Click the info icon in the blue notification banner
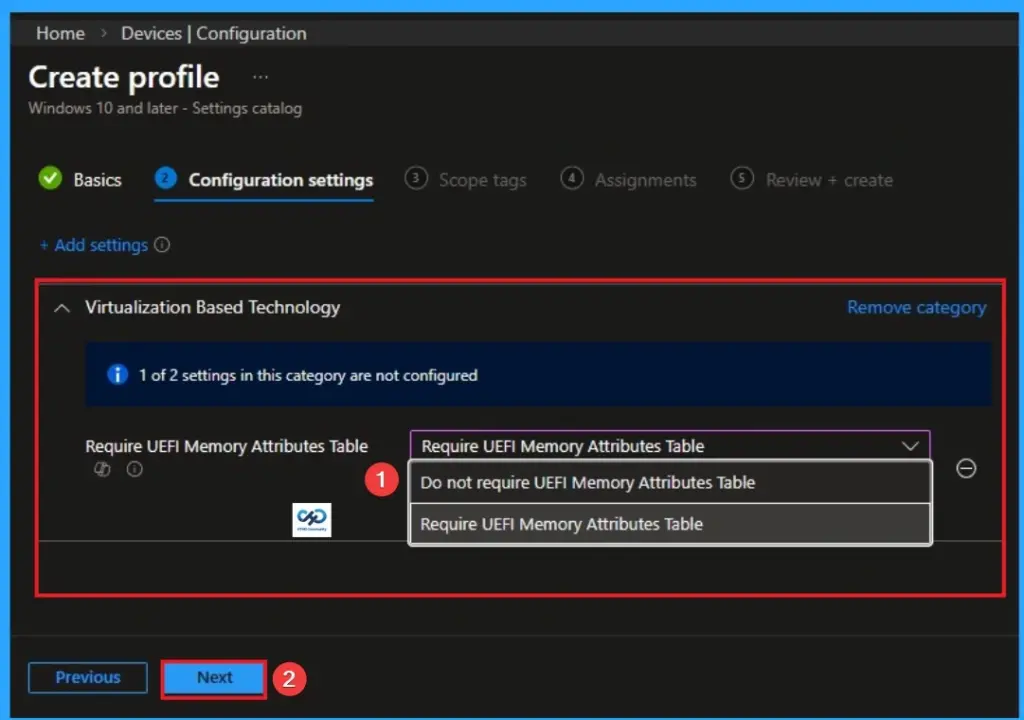This screenshot has width=1024, height=720. tap(117, 375)
